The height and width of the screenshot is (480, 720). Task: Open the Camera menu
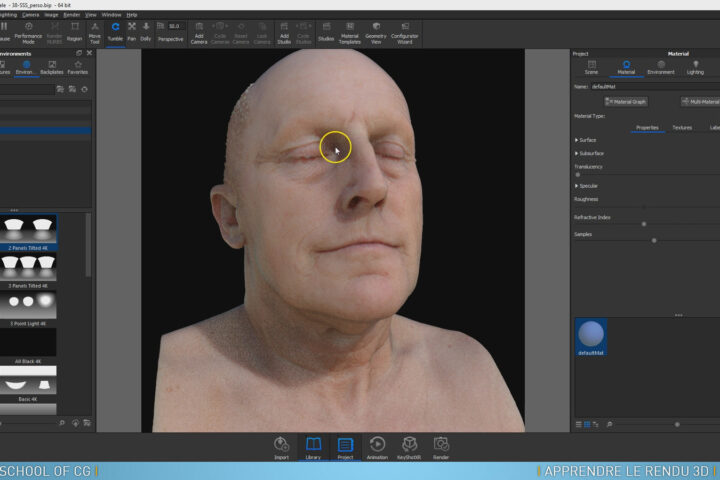coord(31,15)
